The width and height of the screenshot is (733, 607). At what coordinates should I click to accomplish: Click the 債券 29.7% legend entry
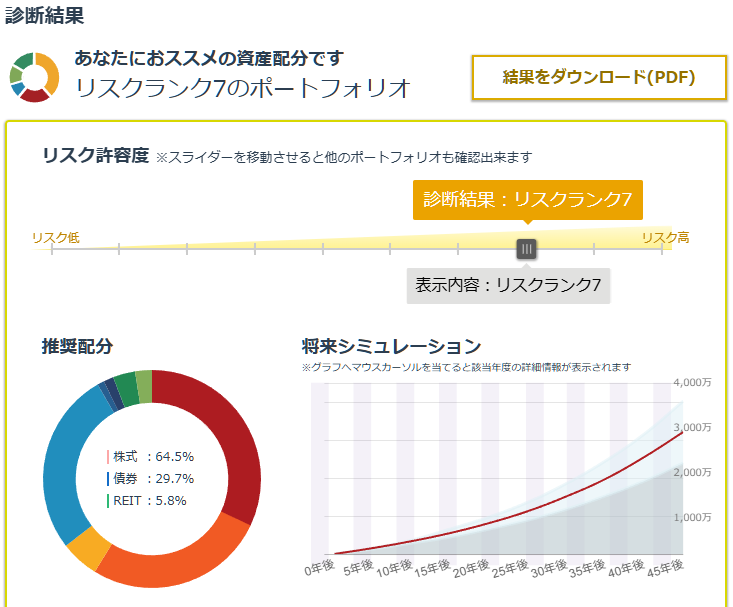click(152, 479)
